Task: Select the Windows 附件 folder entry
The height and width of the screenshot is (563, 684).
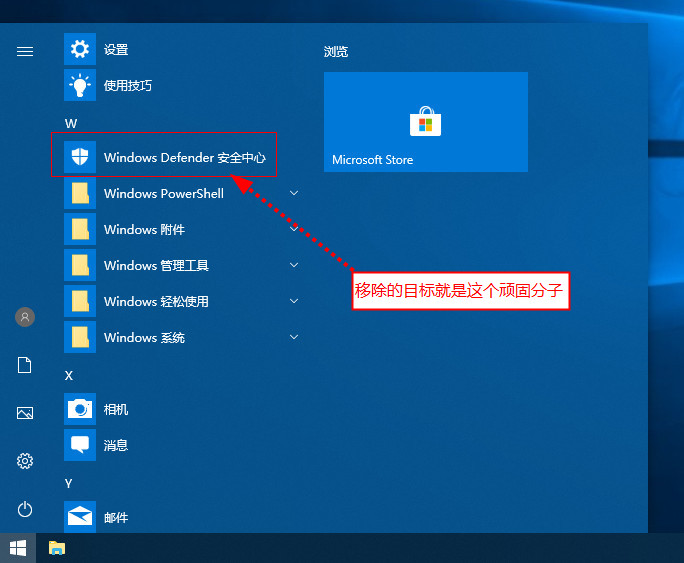Action: 144,229
